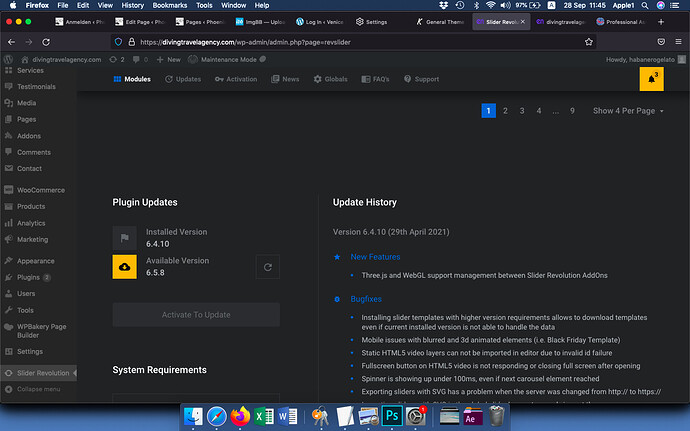
Task: Go to page 4 of modules
Action: 539,111
